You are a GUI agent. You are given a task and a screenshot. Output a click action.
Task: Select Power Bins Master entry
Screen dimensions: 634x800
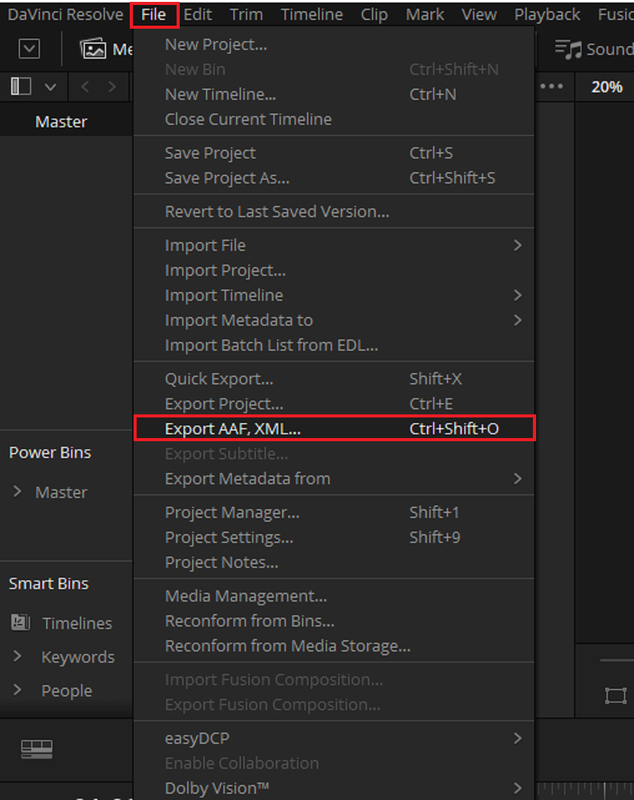[61, 492]
